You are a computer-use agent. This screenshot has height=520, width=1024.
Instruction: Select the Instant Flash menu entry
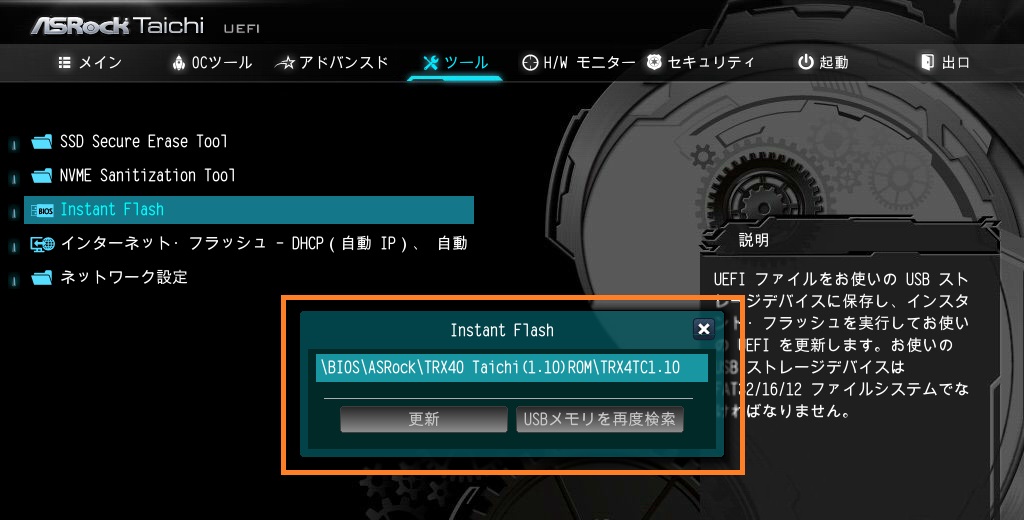coord(249,210)
